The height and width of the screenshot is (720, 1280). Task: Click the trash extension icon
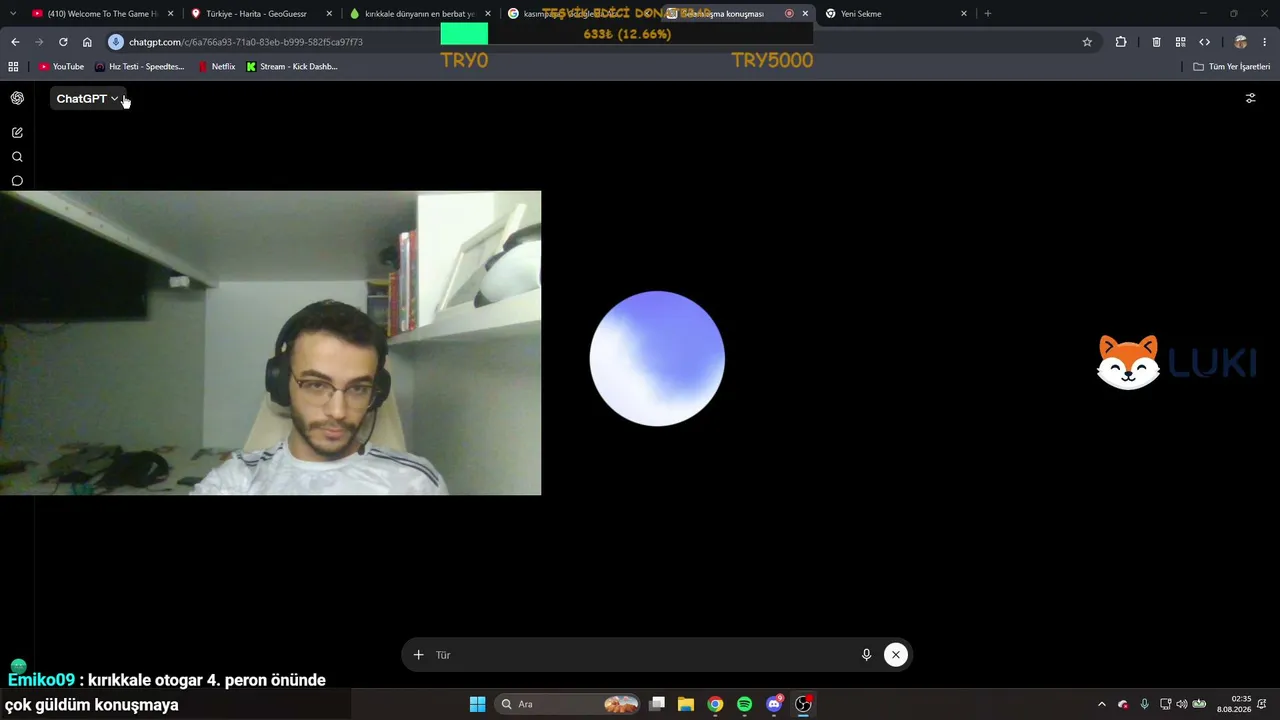pos(1156,42)
